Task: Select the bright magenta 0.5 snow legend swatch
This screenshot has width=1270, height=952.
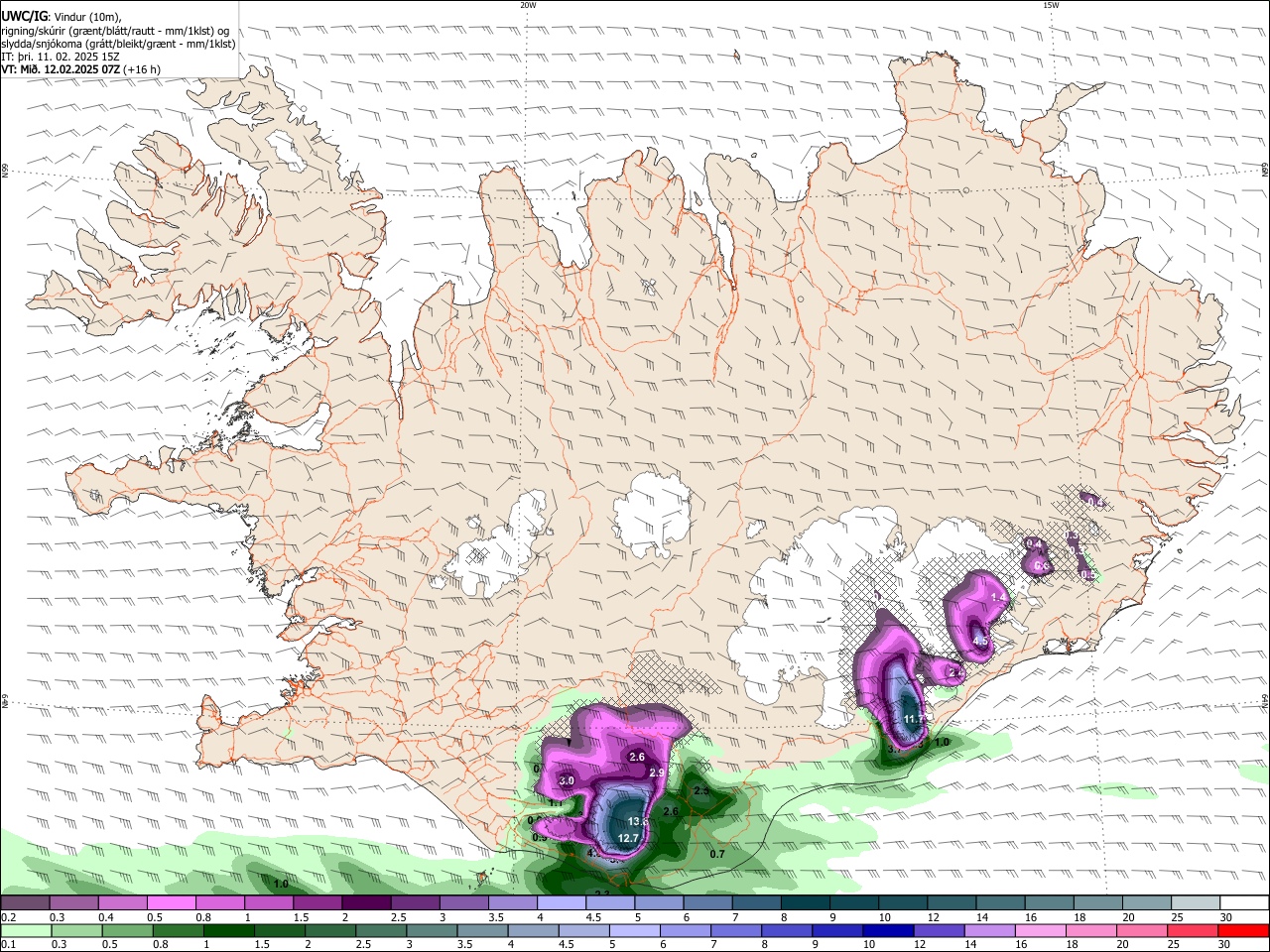Action: click(171, 903)
